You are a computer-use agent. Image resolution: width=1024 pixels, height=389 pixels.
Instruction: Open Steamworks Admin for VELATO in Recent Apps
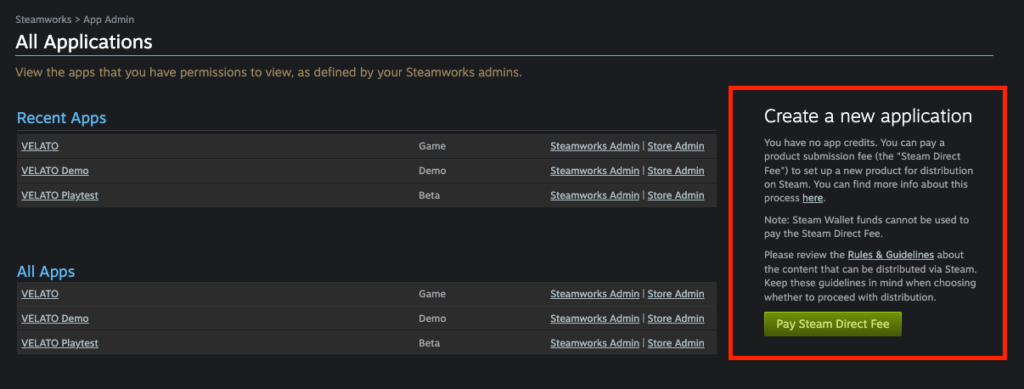594,146
